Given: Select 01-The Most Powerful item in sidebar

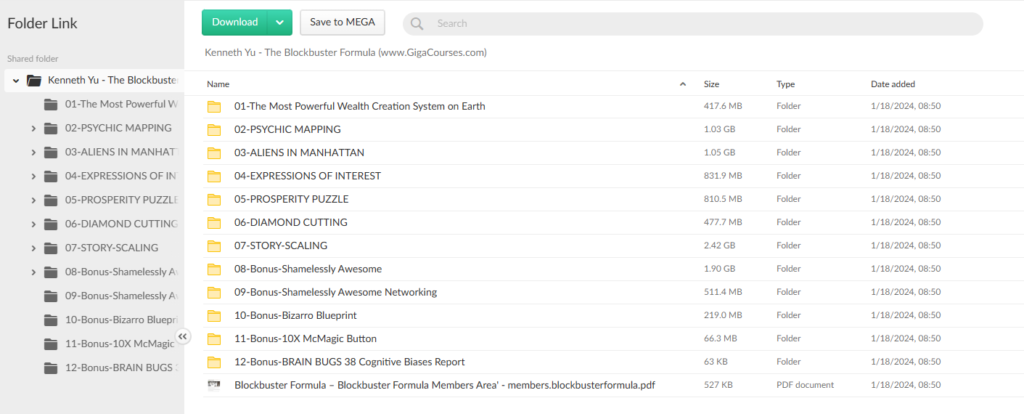Looking at the screenshot, I should pos(120,104).
